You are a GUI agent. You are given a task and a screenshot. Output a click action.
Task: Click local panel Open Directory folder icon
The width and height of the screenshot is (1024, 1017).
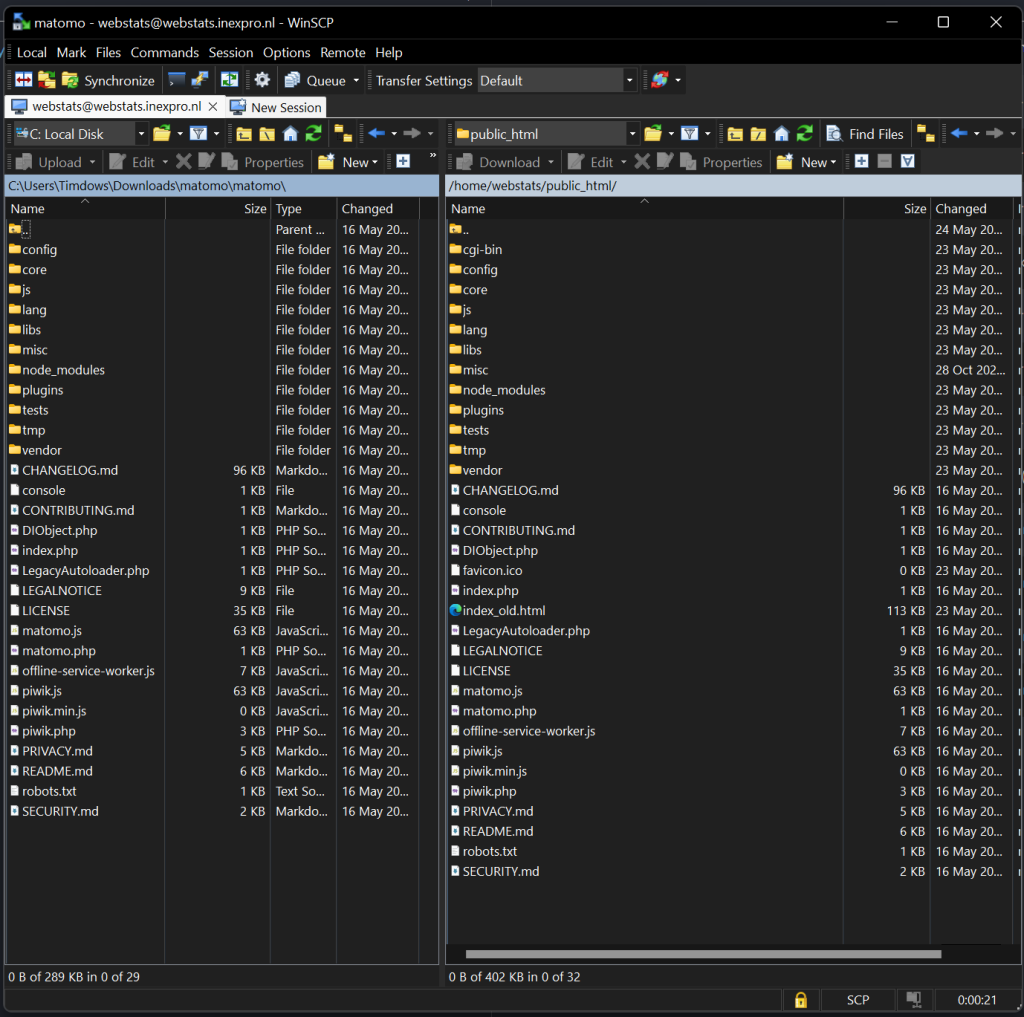coord(162,133)
